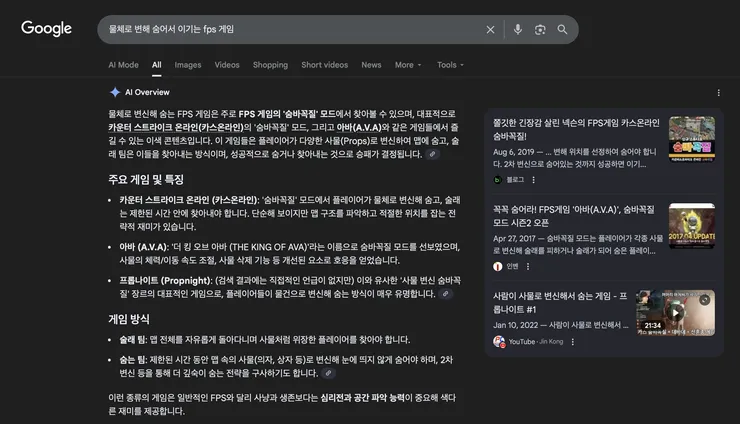Click the AI Overview sparkle icon

[115, 92]
